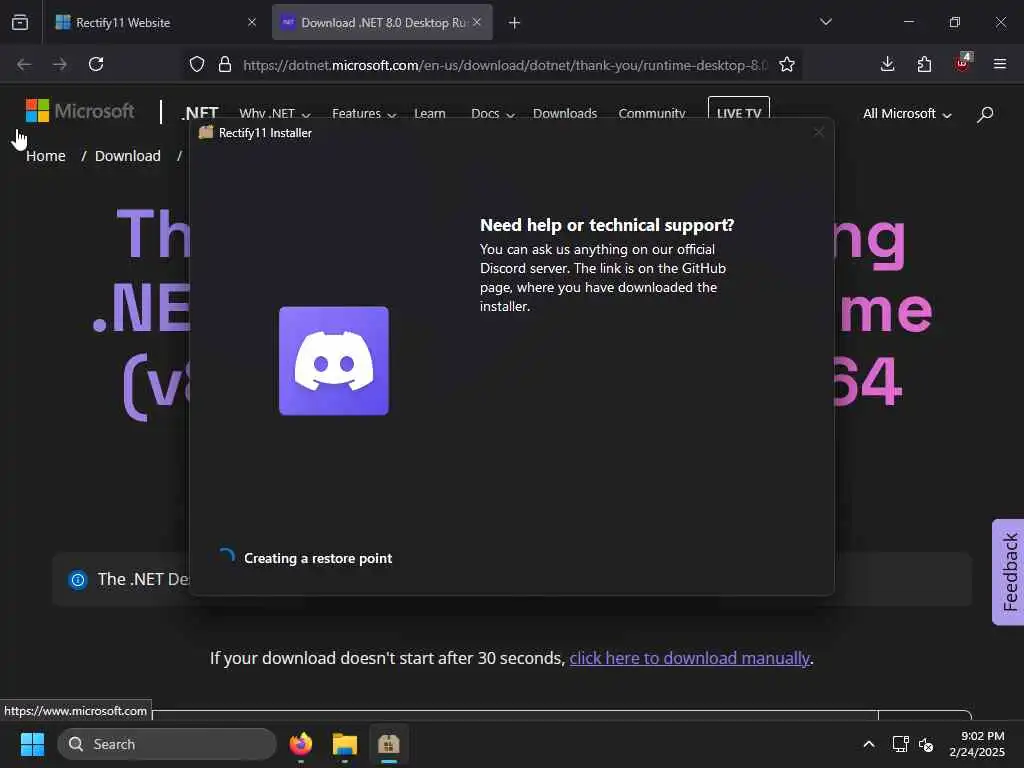The width and height of the screenshot is (1024, 768).
Task: Click the Microsoft logo
Action: tap(80, 111)
